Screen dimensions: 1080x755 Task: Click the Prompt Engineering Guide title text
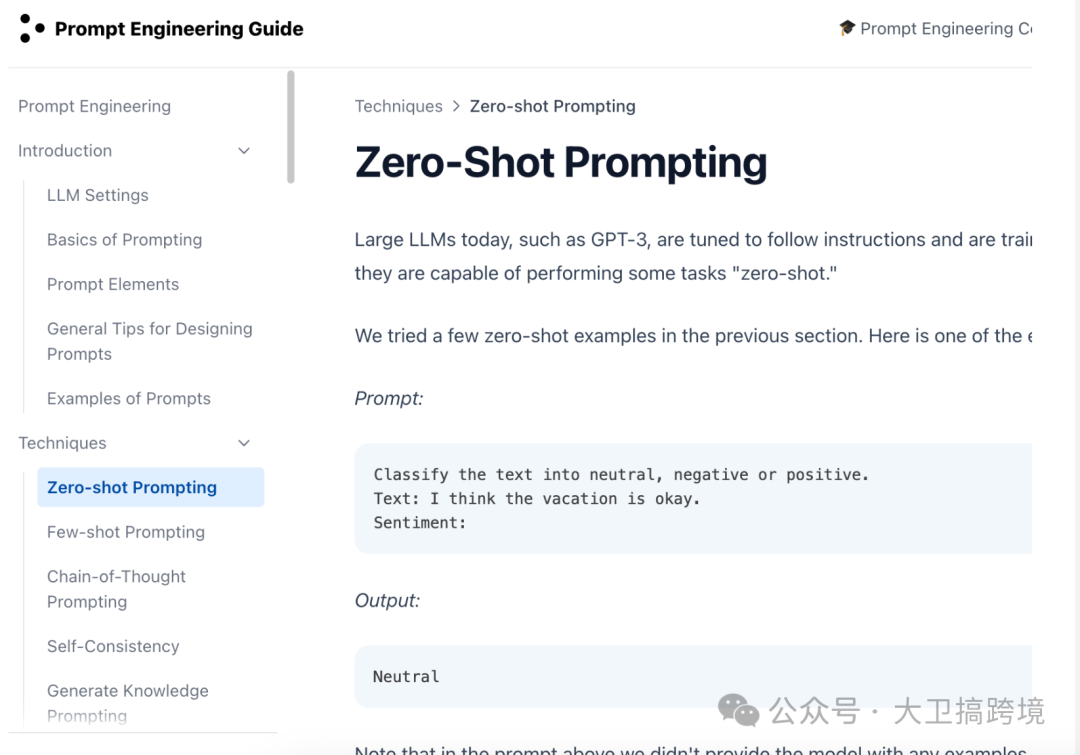tap(179, 28)
